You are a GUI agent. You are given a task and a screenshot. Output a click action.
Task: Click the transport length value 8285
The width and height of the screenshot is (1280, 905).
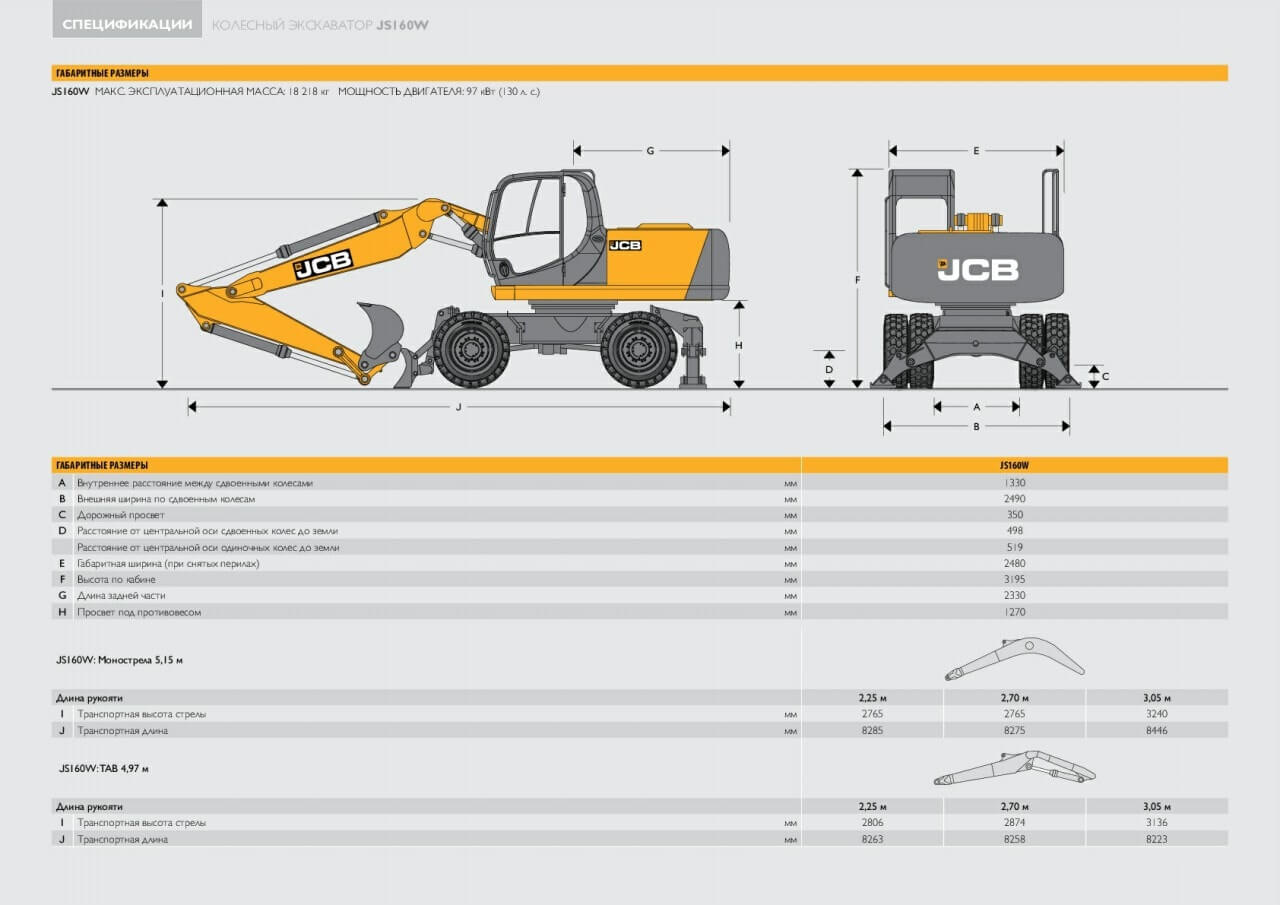872,731
